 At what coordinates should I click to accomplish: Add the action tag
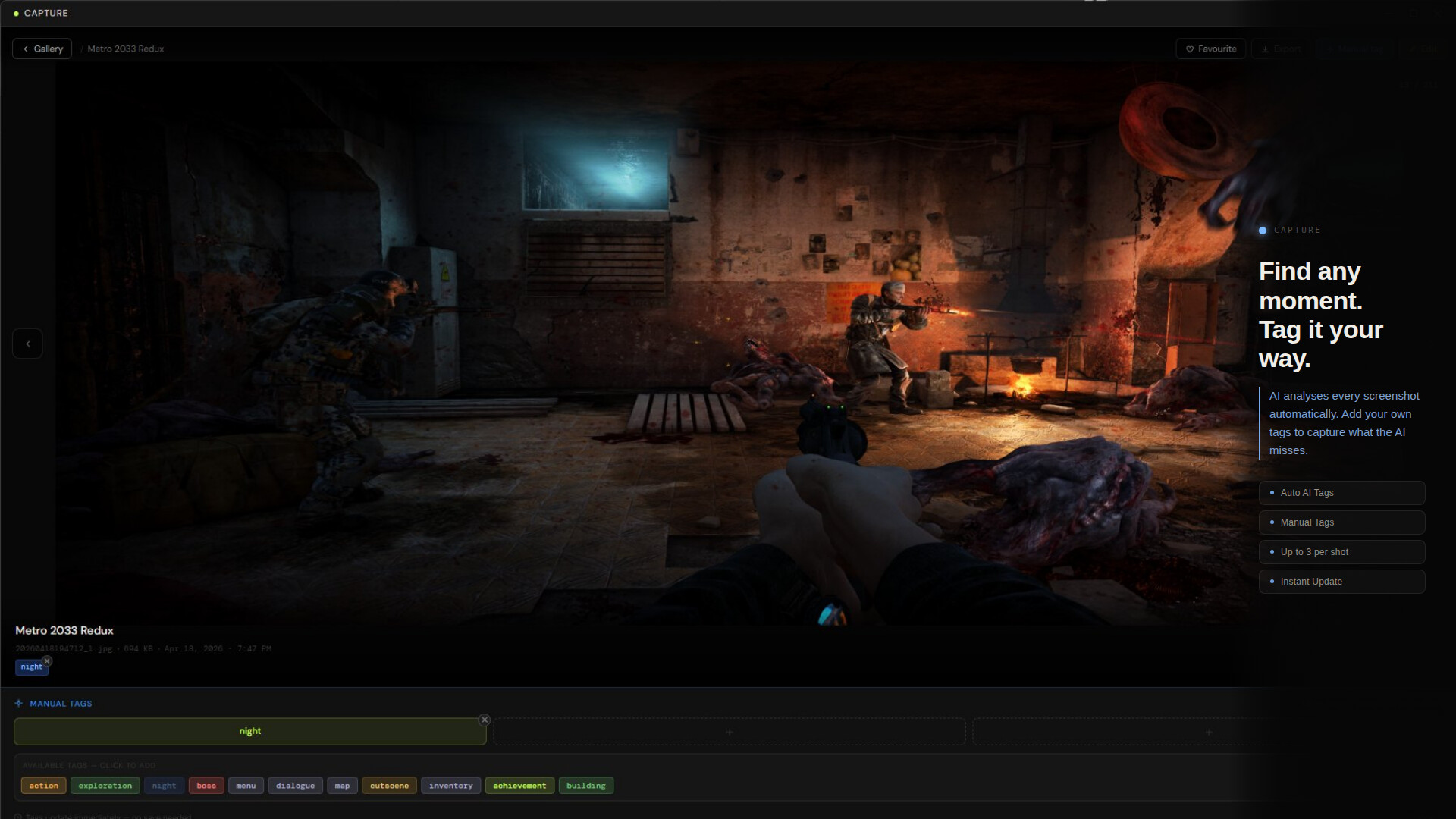coord(44,786)
